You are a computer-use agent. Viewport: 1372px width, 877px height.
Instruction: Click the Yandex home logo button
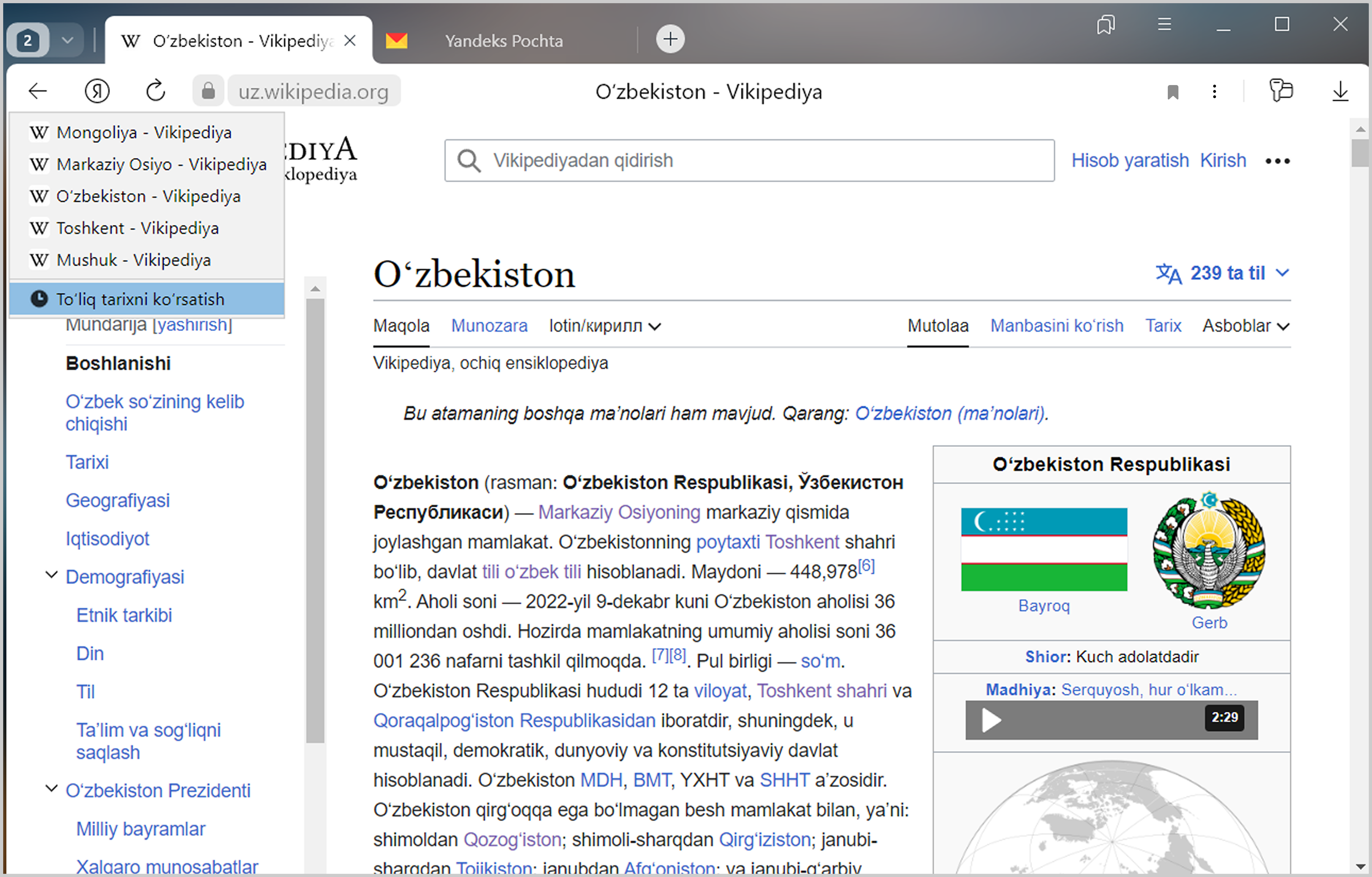(x=97, y=91)
